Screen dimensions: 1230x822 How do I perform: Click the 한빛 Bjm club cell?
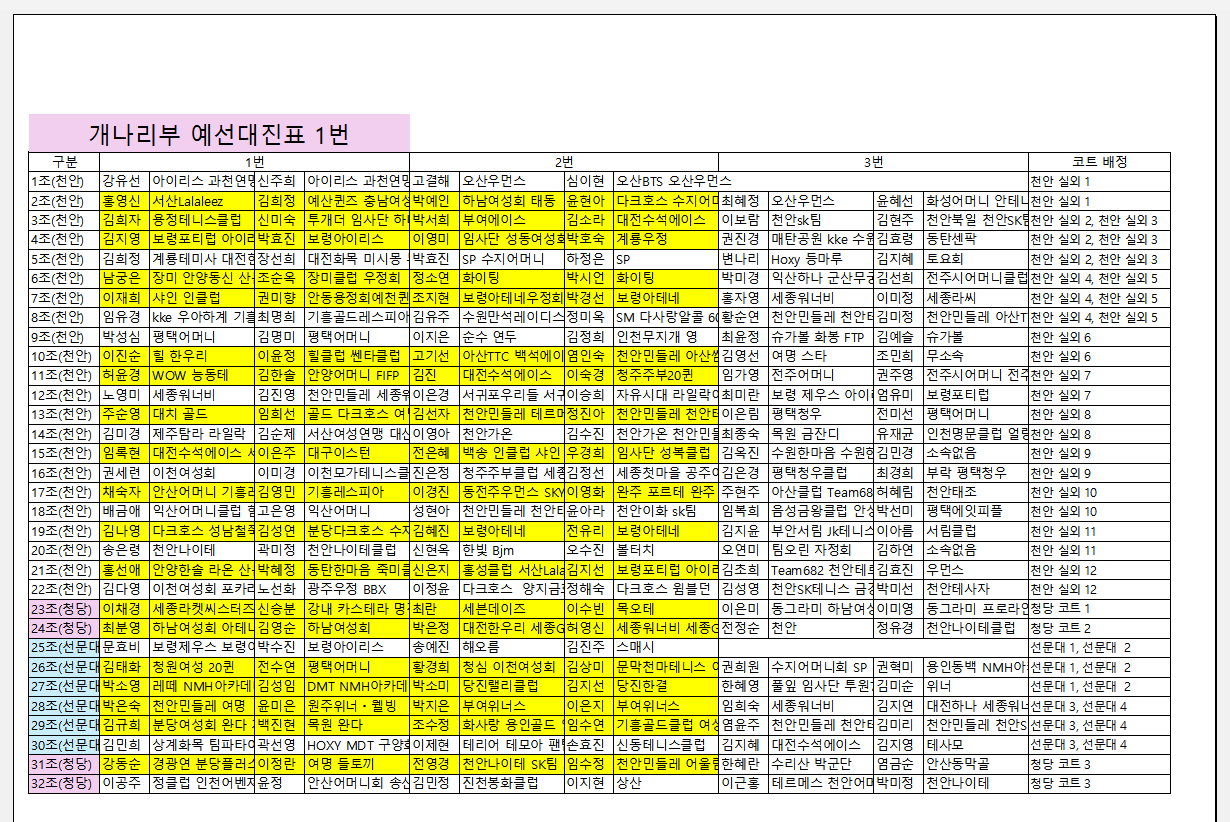pyautogui.click(x=510, y=551)
